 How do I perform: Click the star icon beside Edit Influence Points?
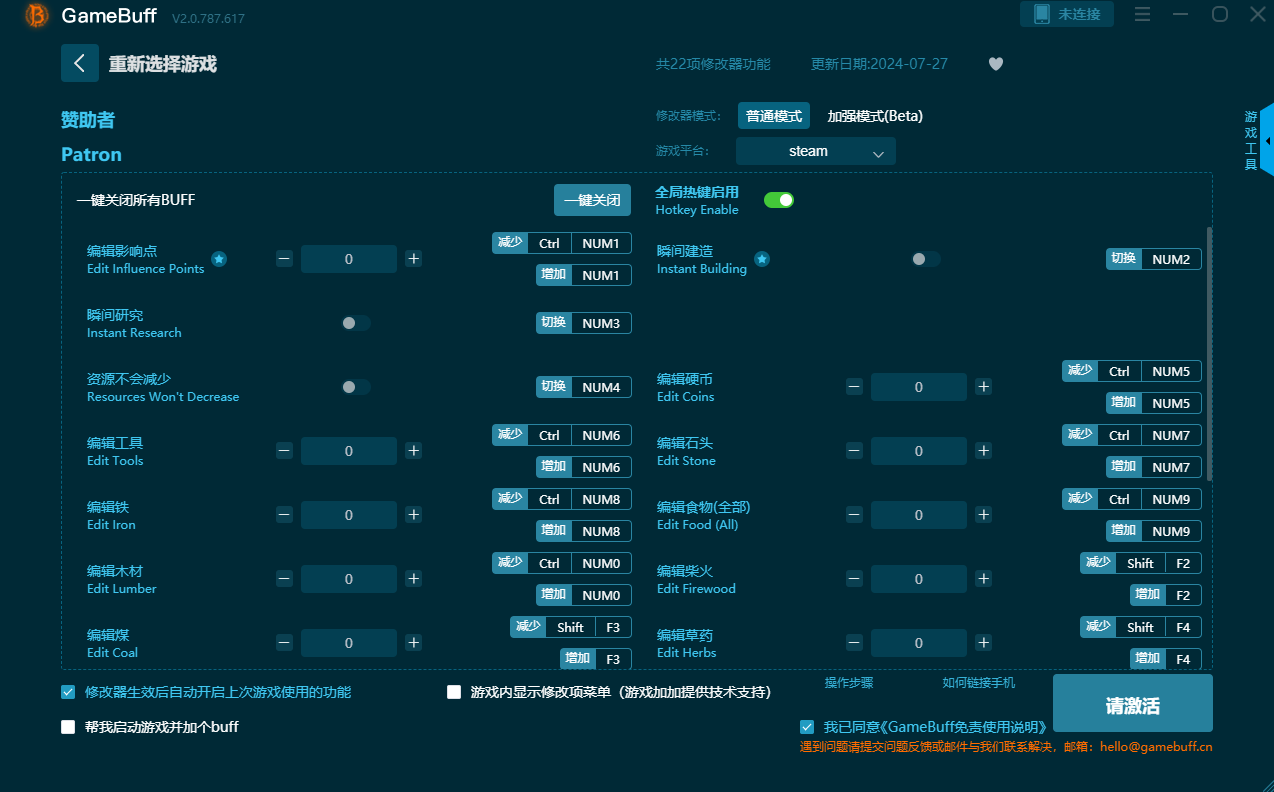[x=219, y=259]
